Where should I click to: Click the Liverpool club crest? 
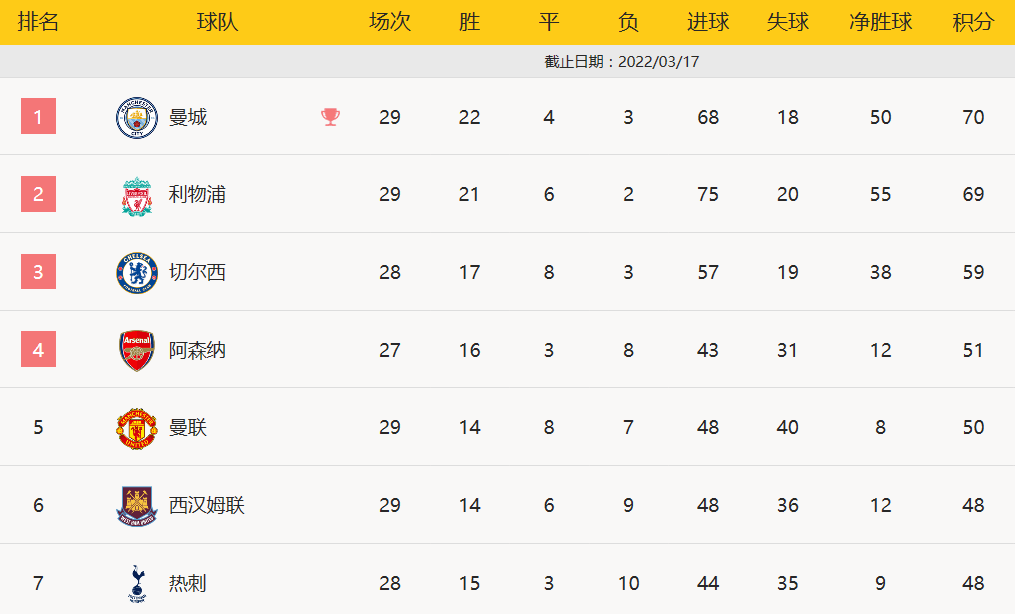coord(137,195)
